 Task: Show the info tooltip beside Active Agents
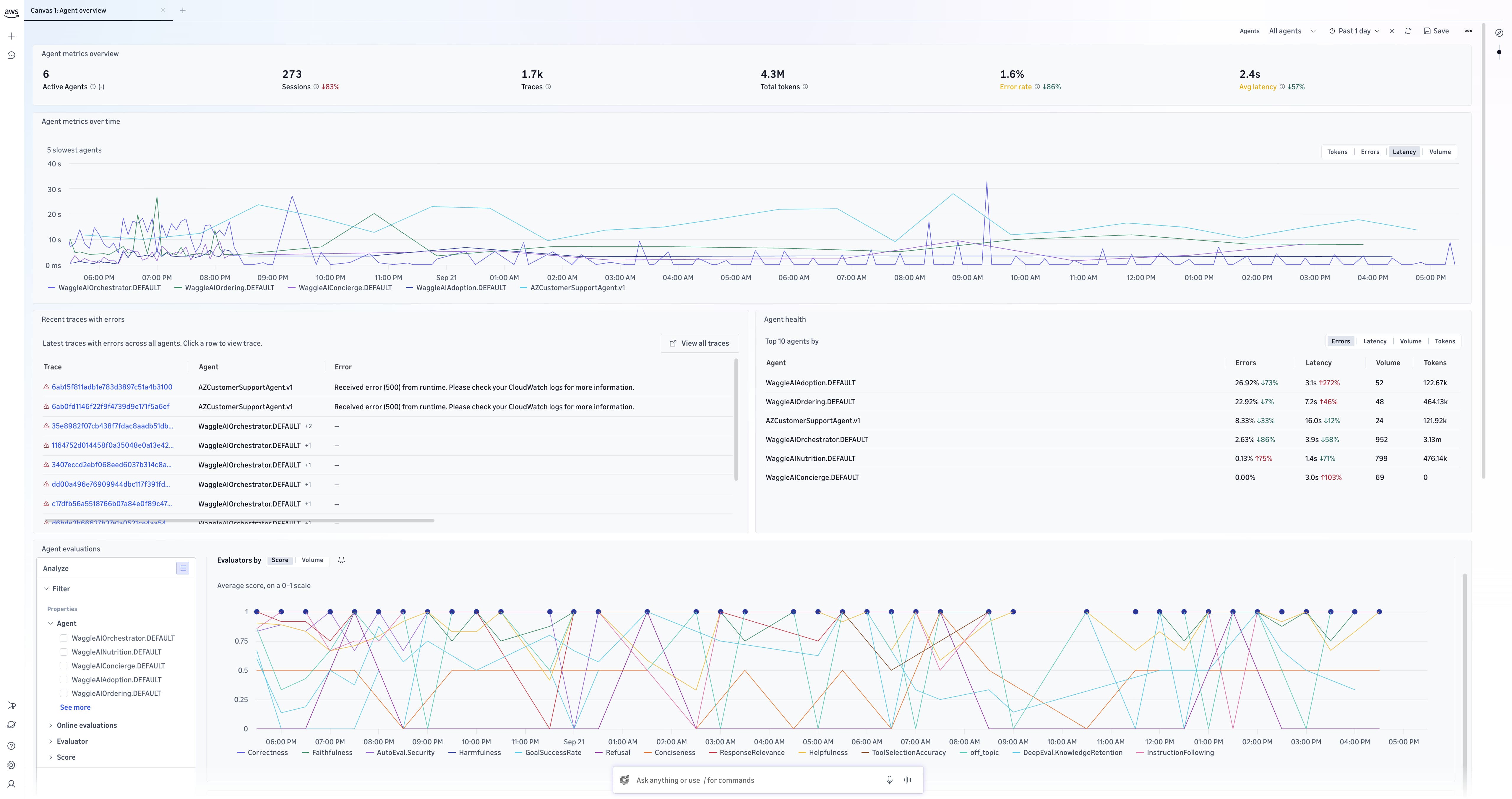(93, 87)
